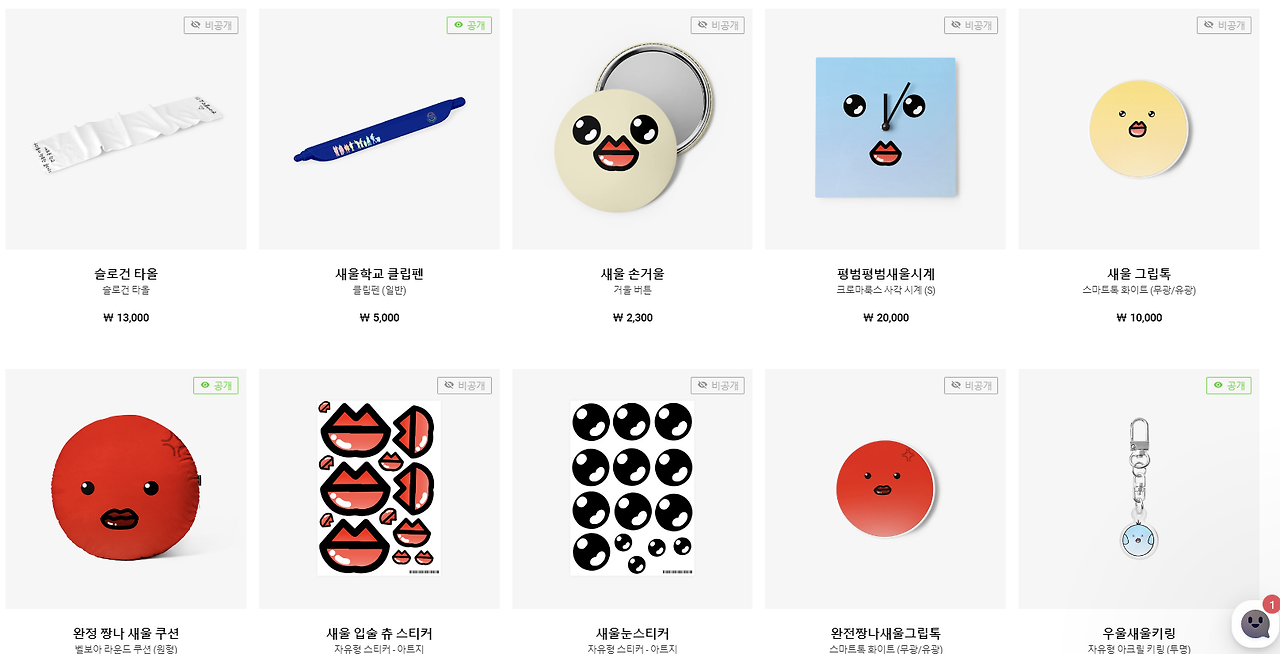1280x654 pixels.
Task: Open the blue square clock product image
Action: pyautogui.click(x=886, y=129)
